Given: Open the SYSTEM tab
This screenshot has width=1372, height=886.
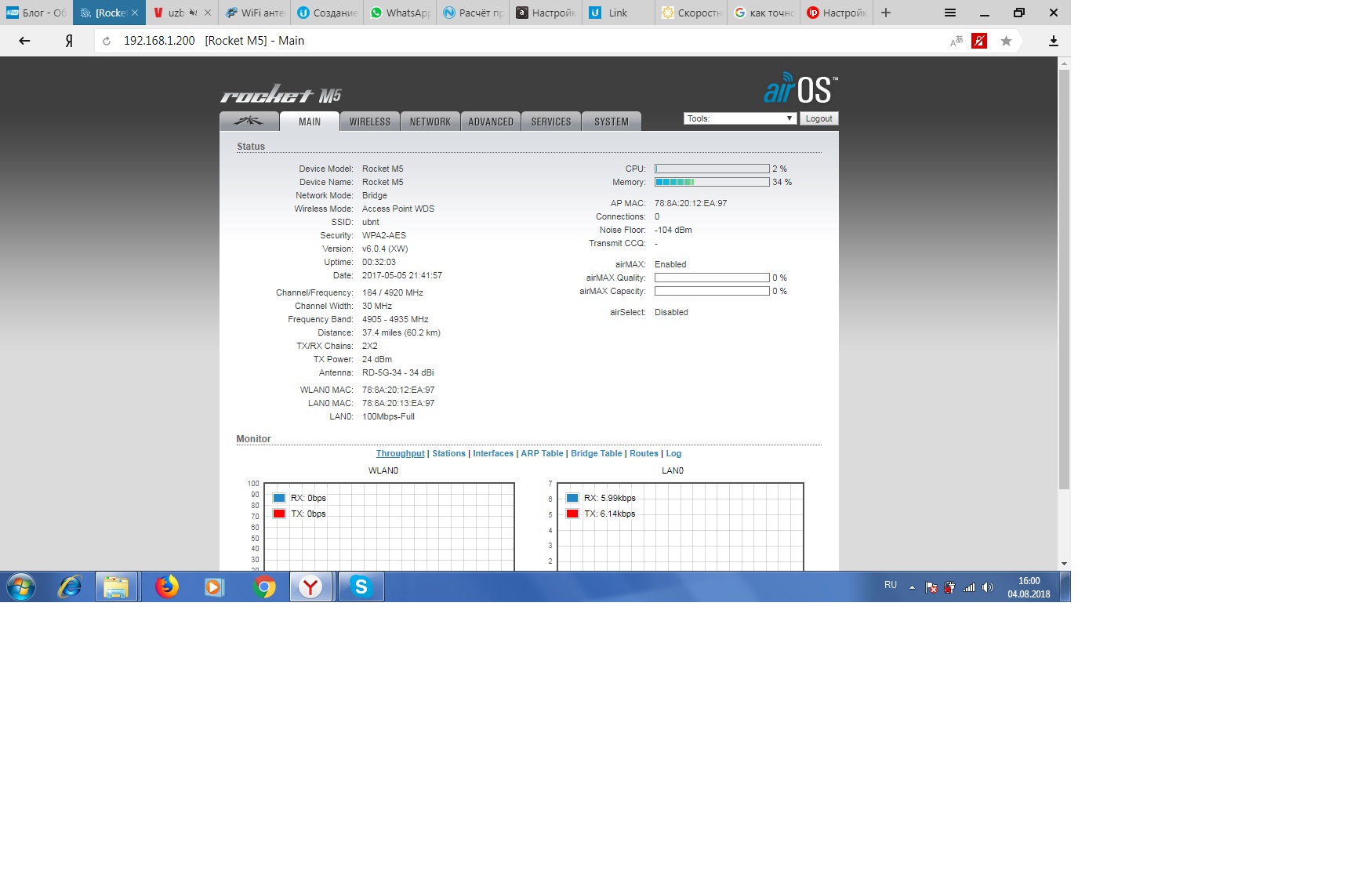Looking at the screenshot, I should click(x=612, y=122).
